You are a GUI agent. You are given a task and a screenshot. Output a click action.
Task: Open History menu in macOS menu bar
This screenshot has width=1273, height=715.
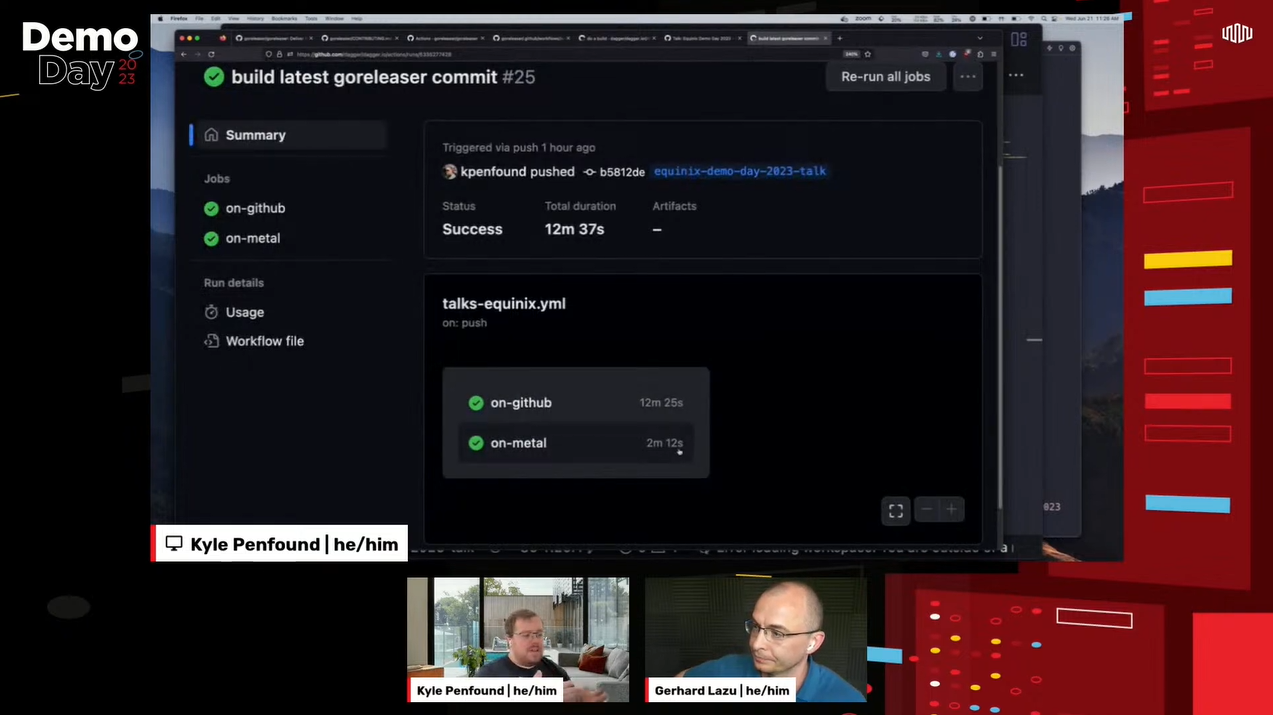click(x=255, y=18)
